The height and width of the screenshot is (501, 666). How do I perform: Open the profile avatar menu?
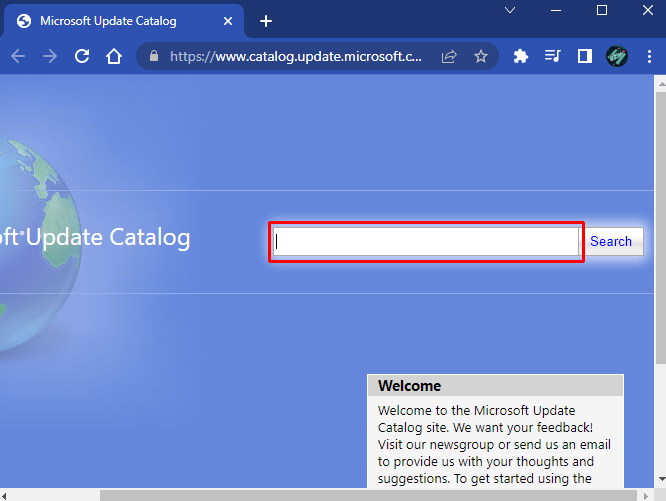(x=617, y=56)
